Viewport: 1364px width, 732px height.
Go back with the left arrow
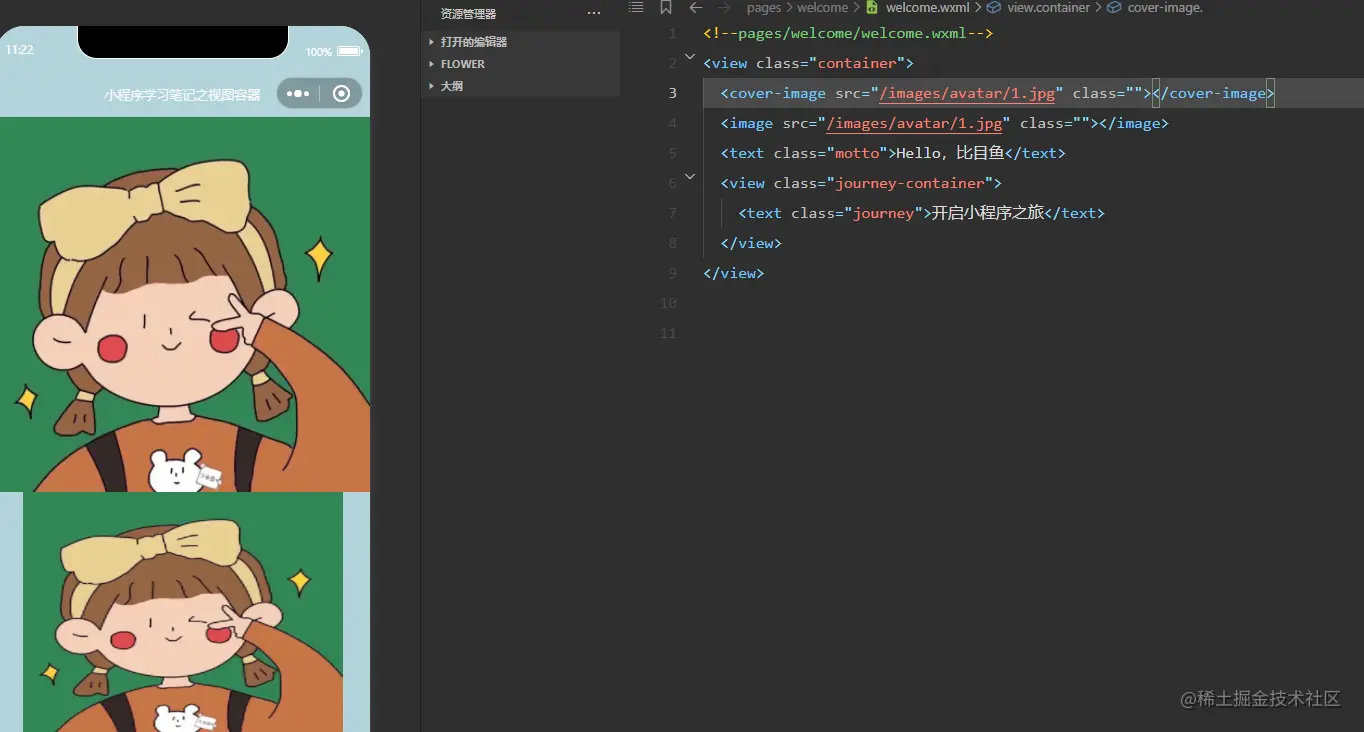[696, 7]
